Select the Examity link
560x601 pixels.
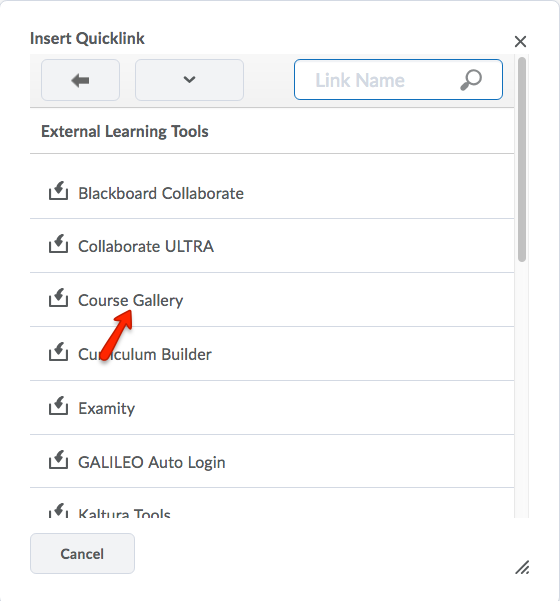coord(106,408)
